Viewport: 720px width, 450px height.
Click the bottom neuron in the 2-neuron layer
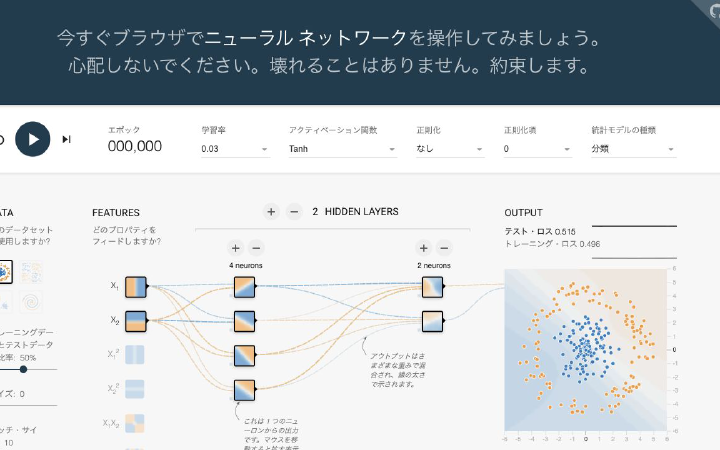433,321
